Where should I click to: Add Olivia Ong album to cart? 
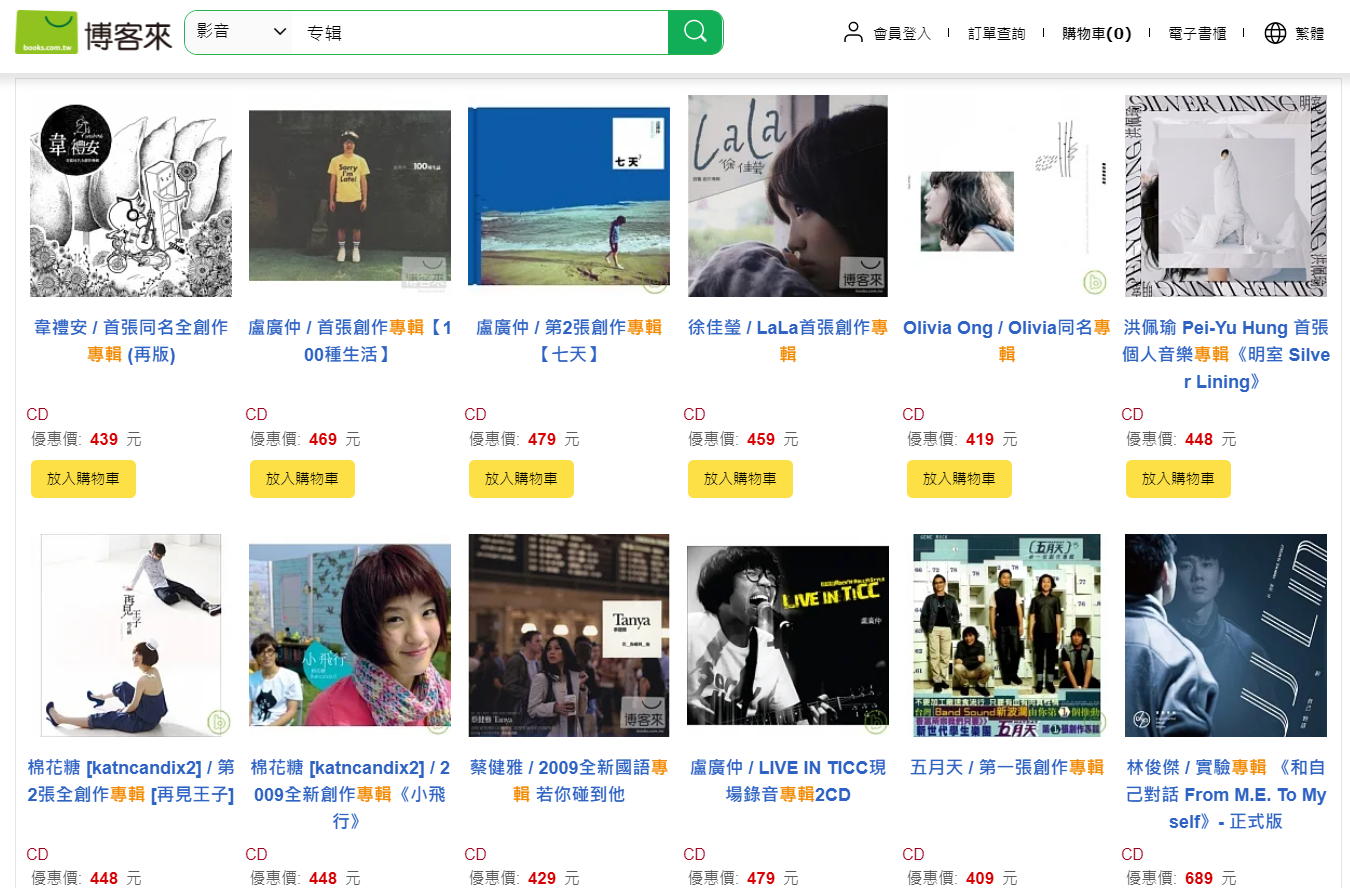coord(959,479)
